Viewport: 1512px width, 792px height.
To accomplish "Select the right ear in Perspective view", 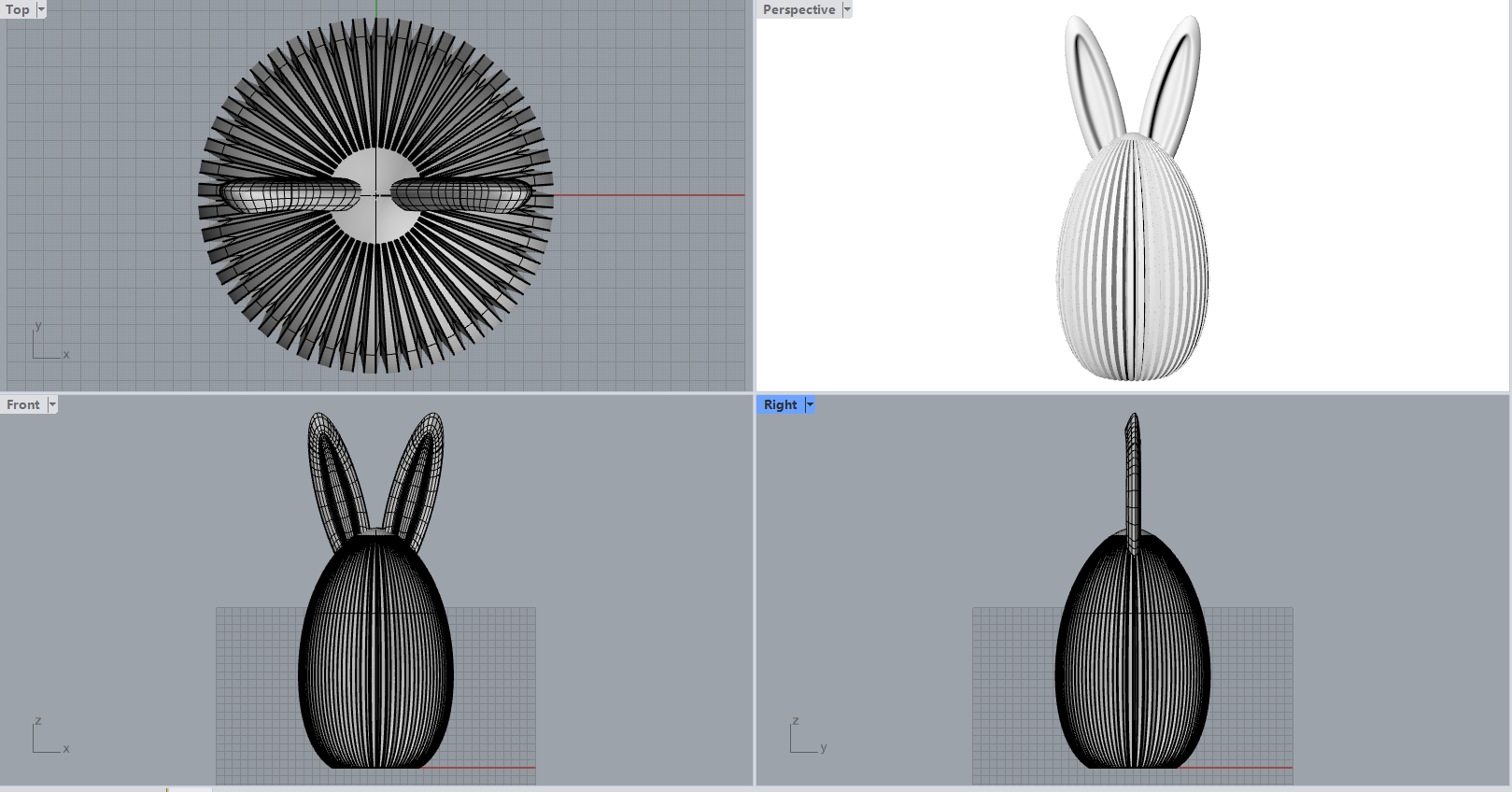I will [x=1175, y=82].
